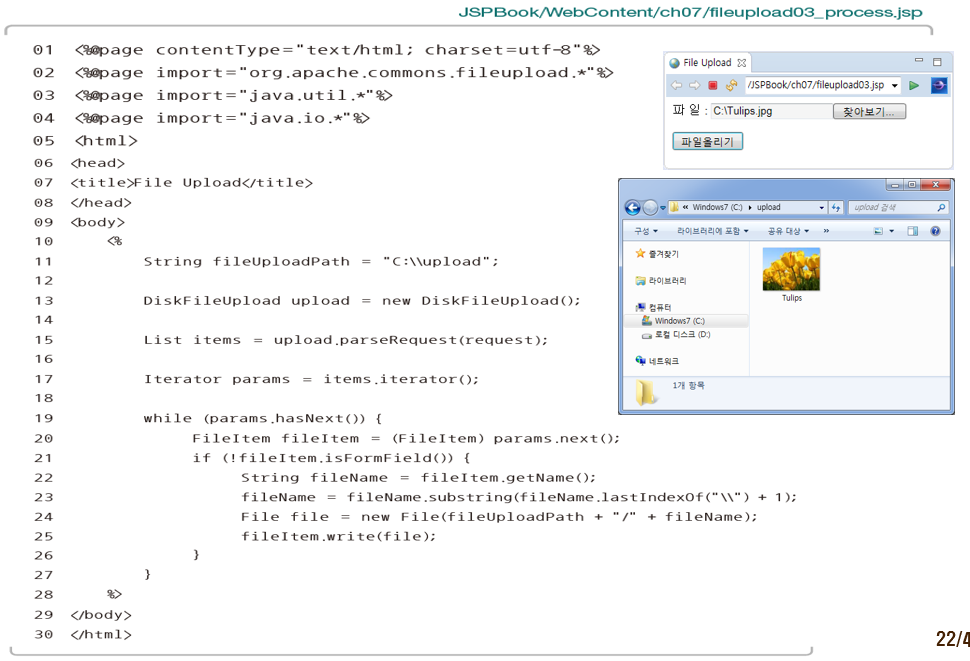The image size is (970, 661).
Task: Toggle the preview pane icon in Explorer
Action: [912, 231]
